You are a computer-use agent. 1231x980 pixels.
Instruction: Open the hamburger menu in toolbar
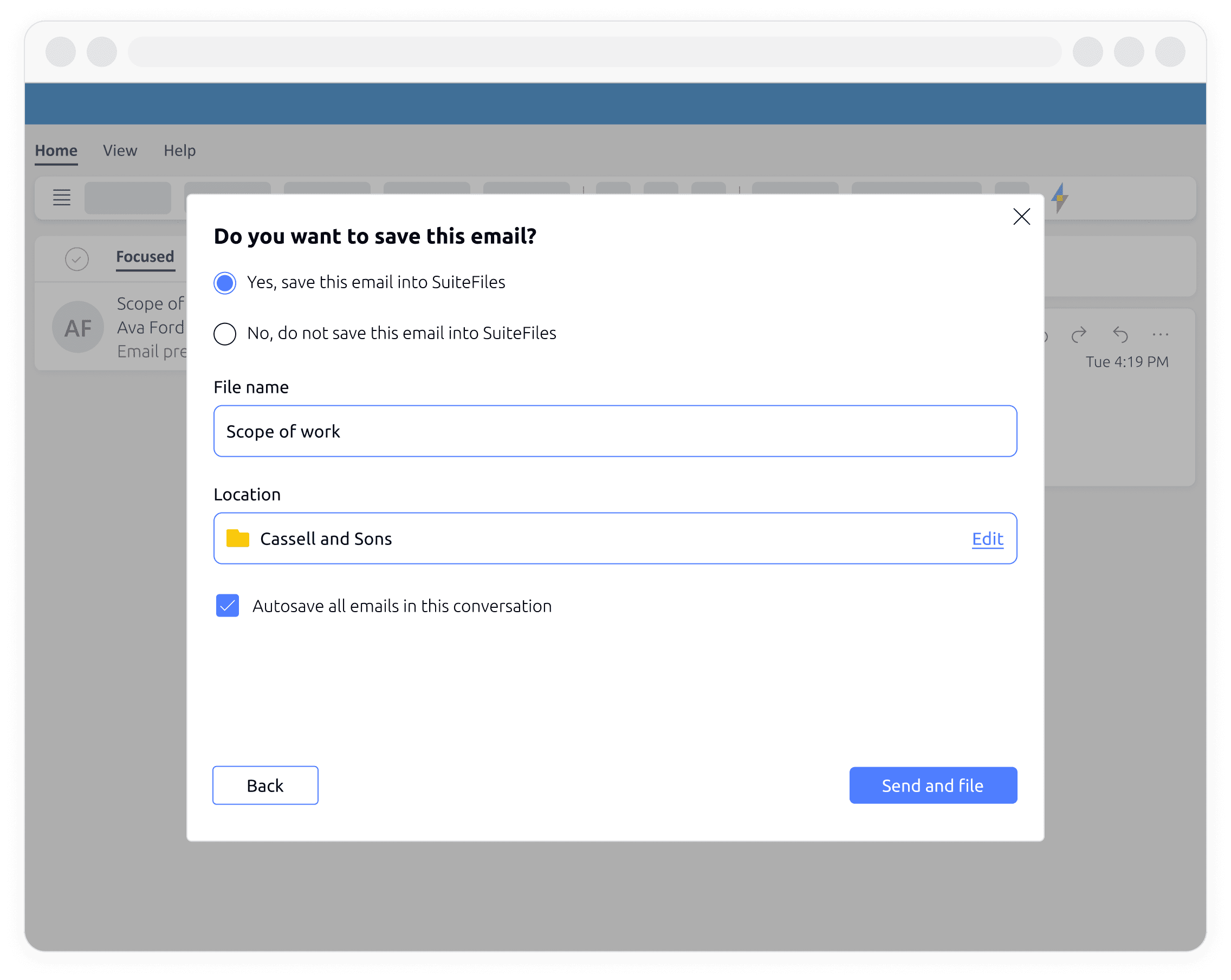click(x=62, y=198)
